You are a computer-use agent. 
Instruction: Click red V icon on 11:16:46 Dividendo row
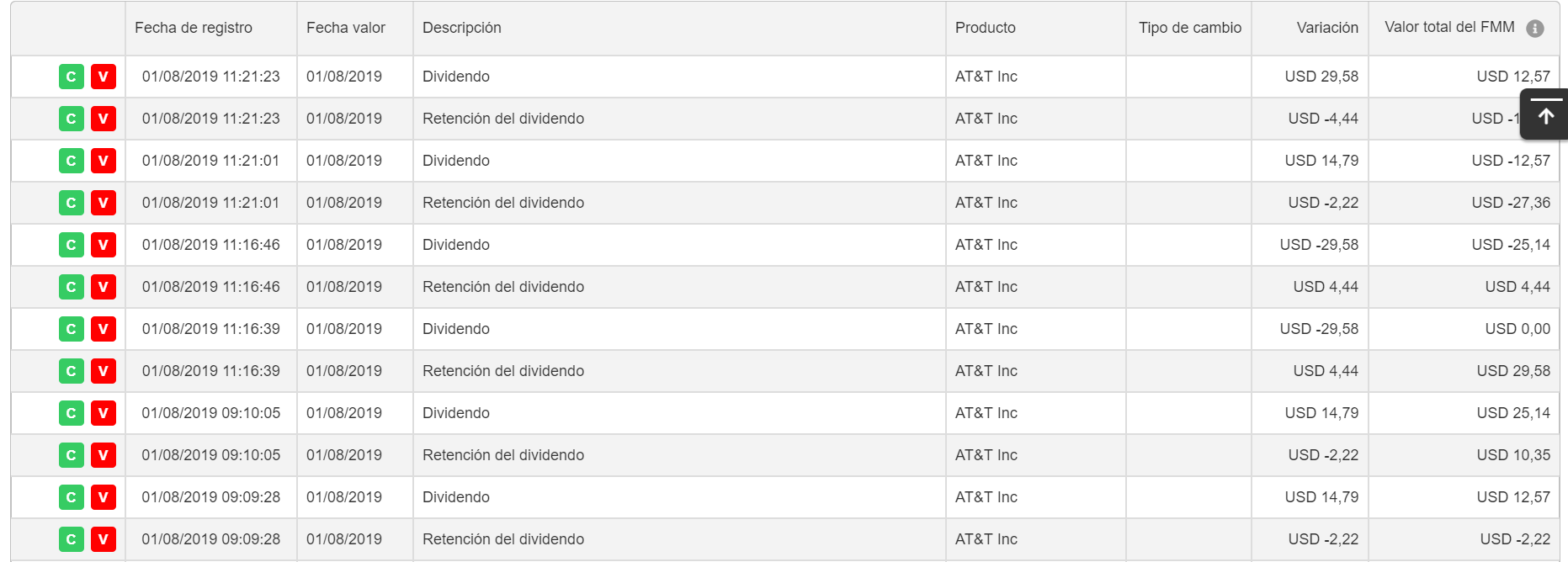coord(104,245)
